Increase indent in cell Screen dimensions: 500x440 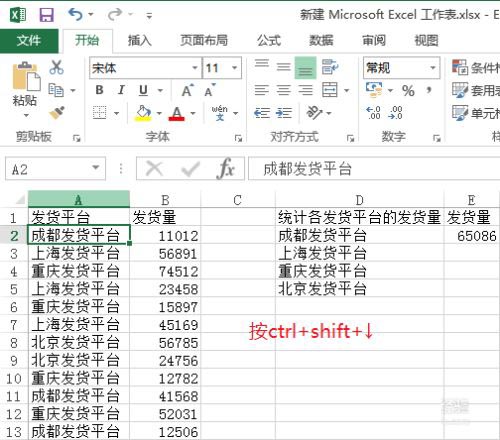(x=284, y=113)
